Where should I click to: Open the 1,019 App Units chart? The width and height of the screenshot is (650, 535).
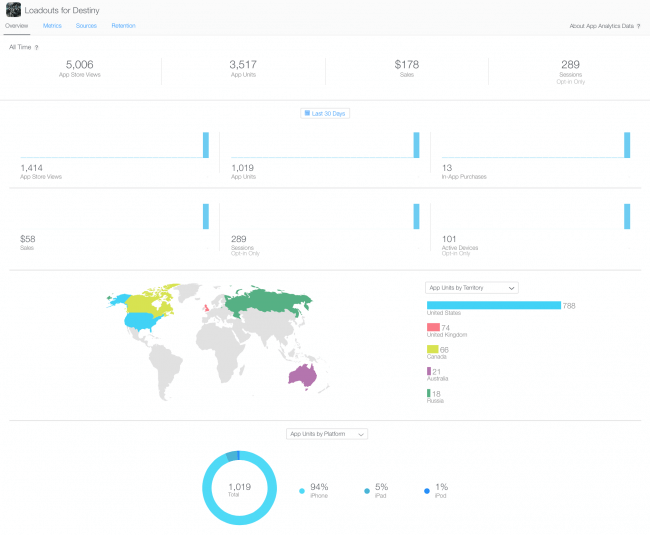click(325, 156)
